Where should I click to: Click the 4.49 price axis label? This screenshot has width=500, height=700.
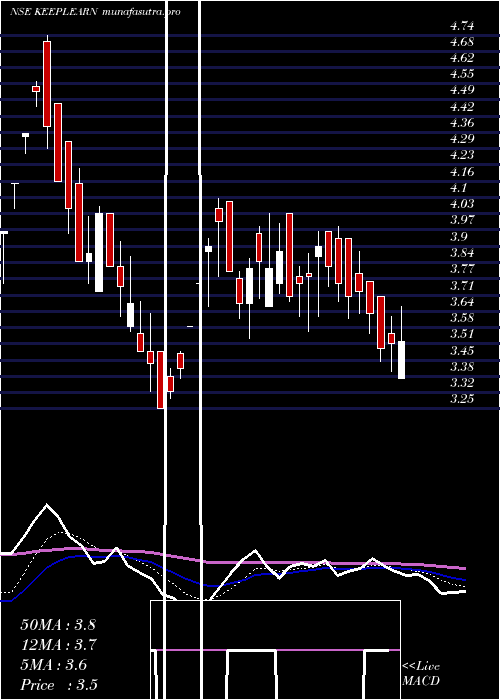[x=462, y=90]
